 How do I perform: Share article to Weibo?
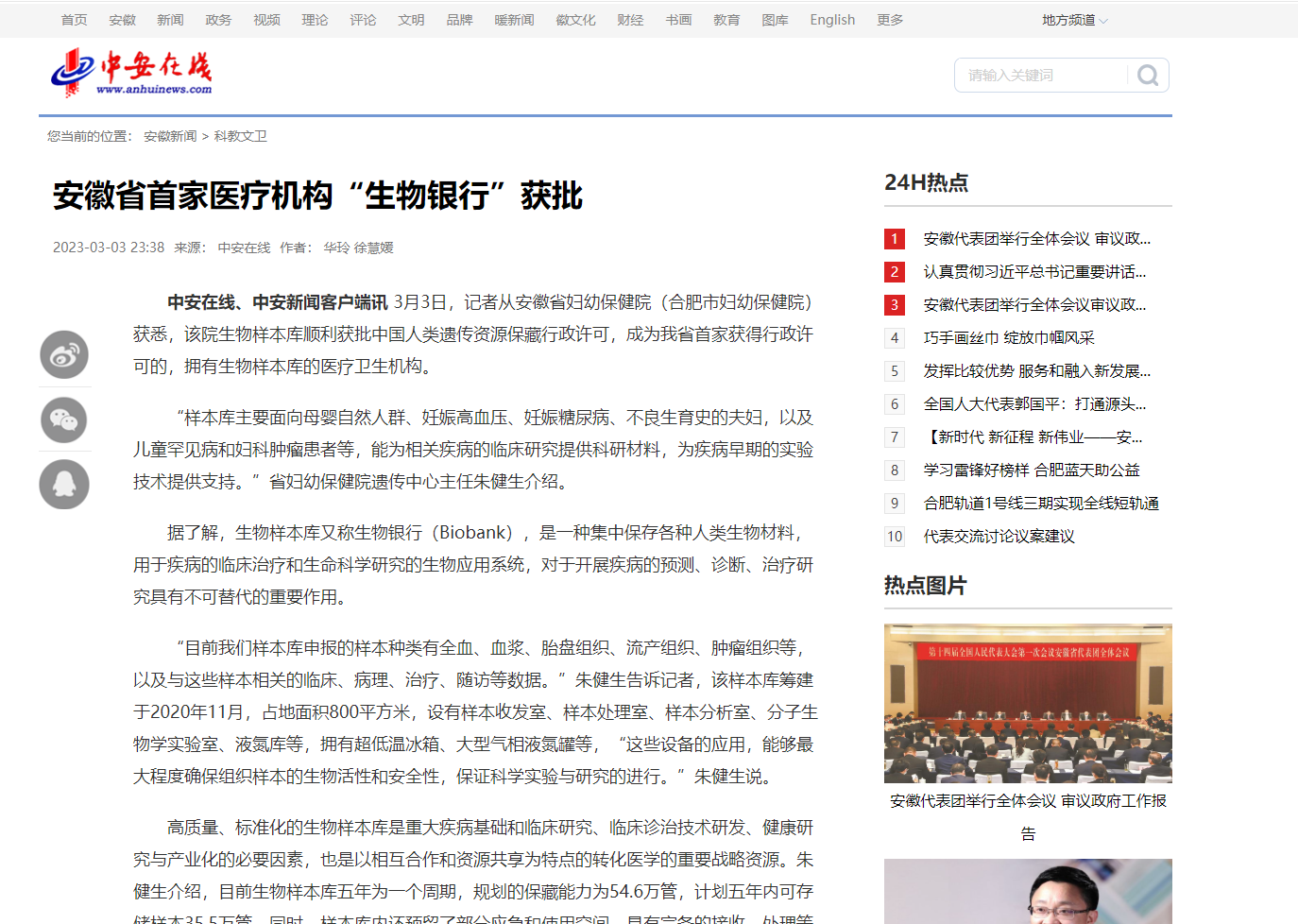(x=64, y=355)
